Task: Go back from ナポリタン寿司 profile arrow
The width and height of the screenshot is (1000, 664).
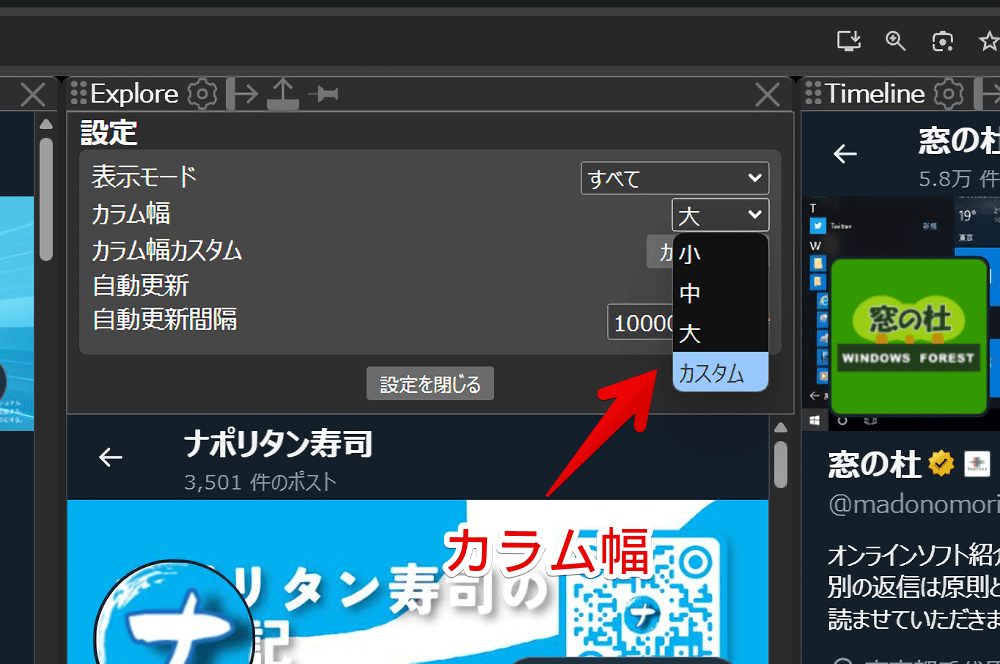Action: point(110,457)
